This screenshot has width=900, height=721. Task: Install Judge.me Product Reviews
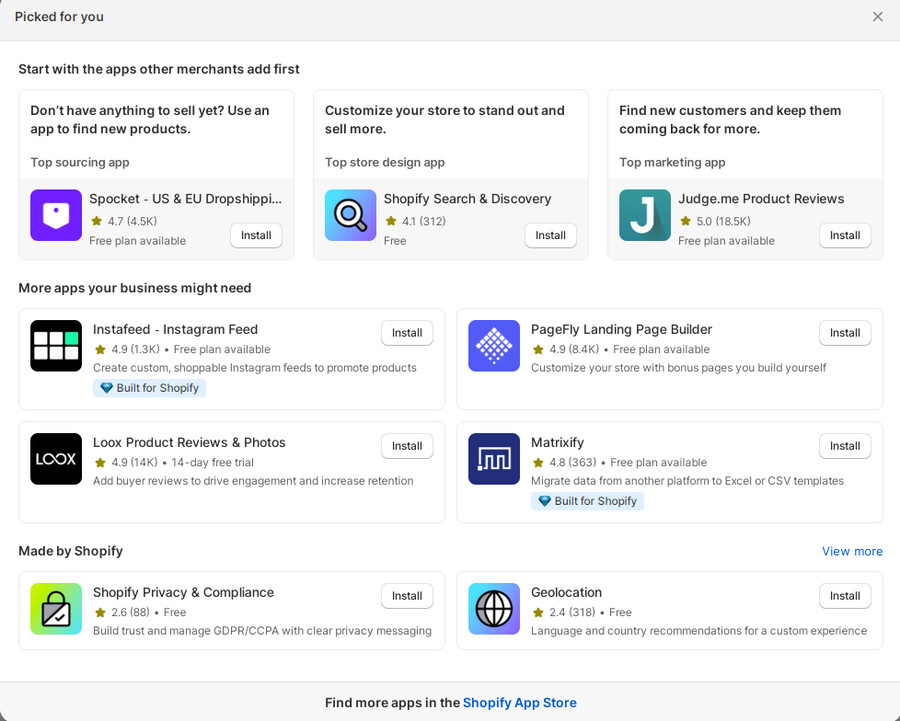point(845,235)
